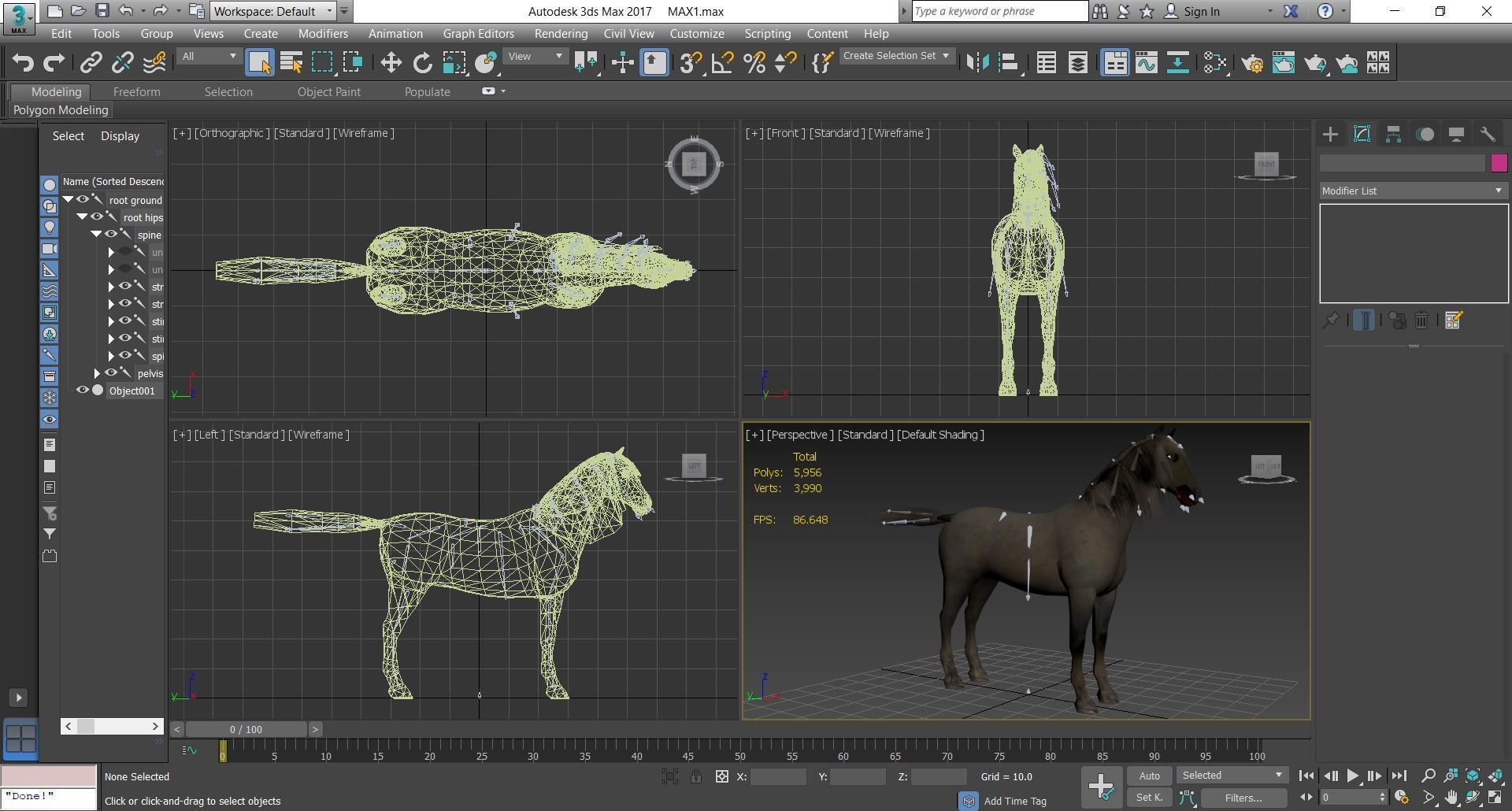Activate the Select and Move tool
Screen dimensions: 1512x811
pyautogui.click(x=391, y=62)
